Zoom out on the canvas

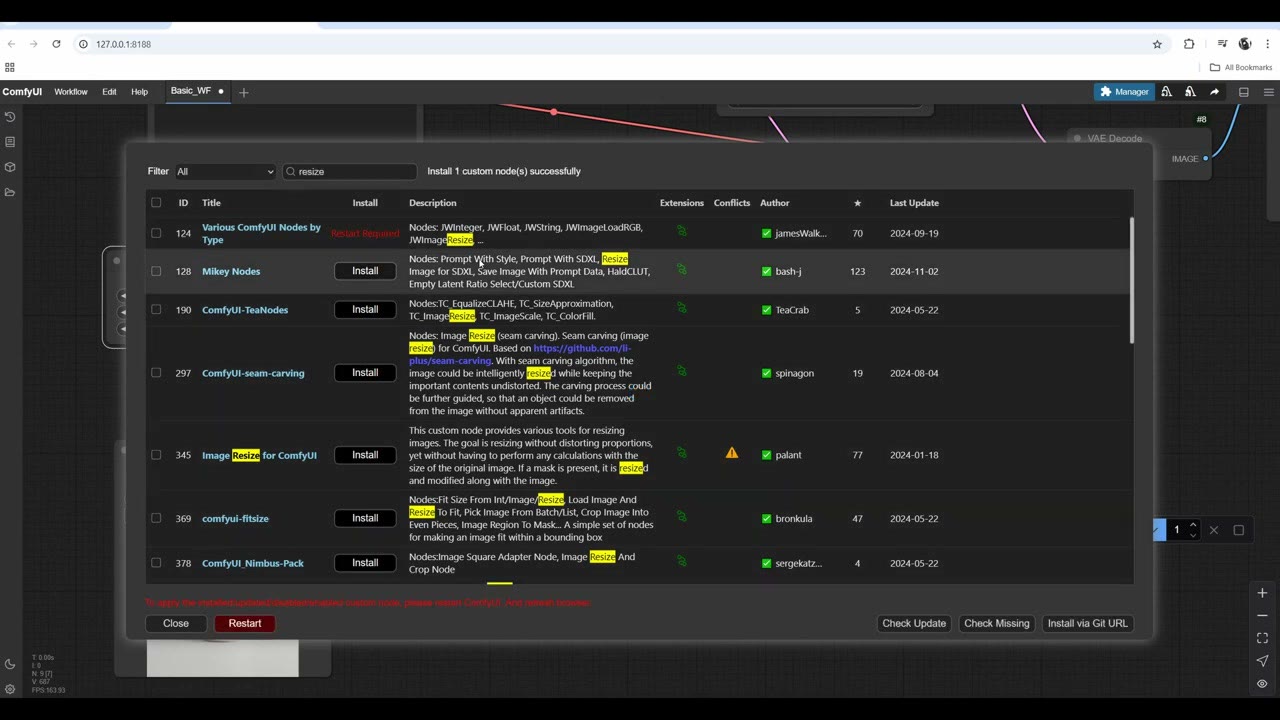(1262, 616)
